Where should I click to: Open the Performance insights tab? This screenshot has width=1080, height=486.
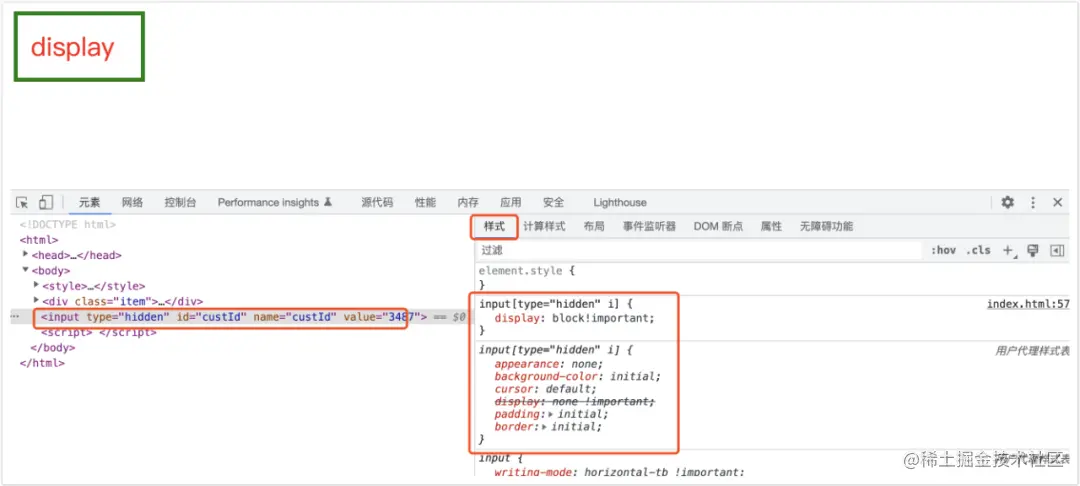point(275,202)
